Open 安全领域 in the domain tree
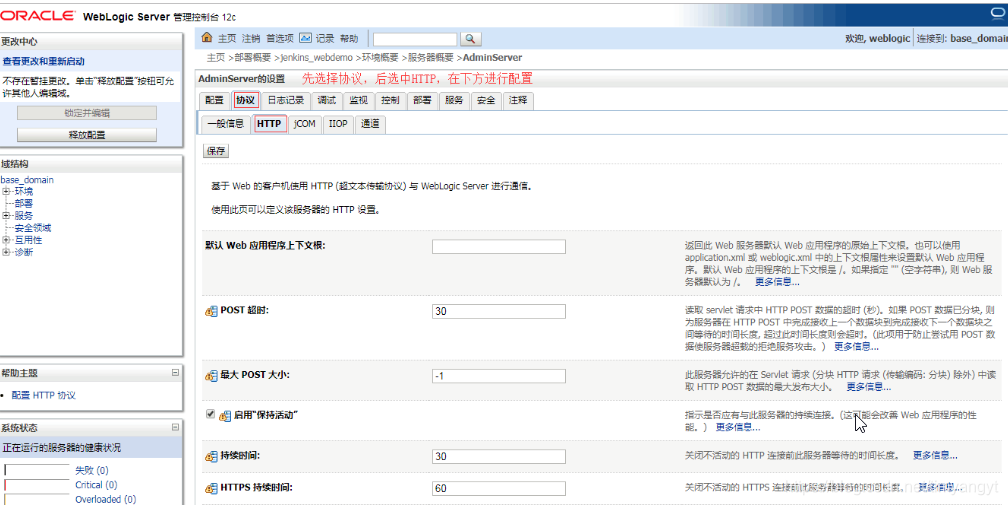 [33, 228]
